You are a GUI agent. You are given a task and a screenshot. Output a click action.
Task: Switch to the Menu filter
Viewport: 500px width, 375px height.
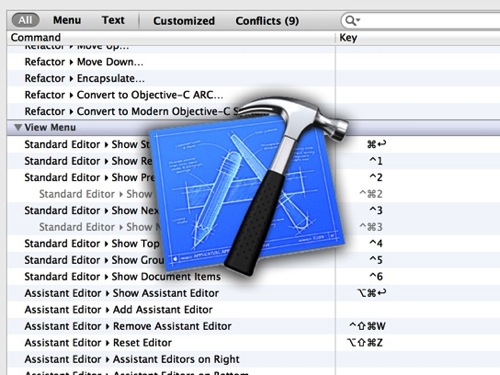click(x=67, y=20)
